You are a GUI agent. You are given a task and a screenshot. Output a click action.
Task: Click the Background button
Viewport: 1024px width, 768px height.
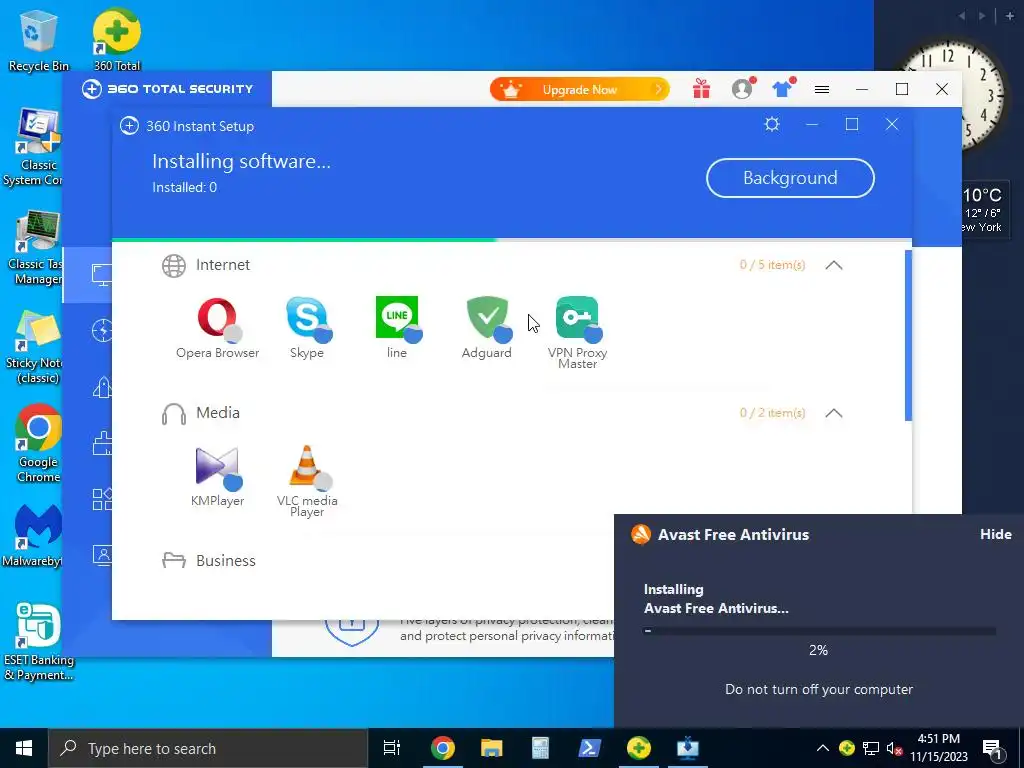coord(790,178)
